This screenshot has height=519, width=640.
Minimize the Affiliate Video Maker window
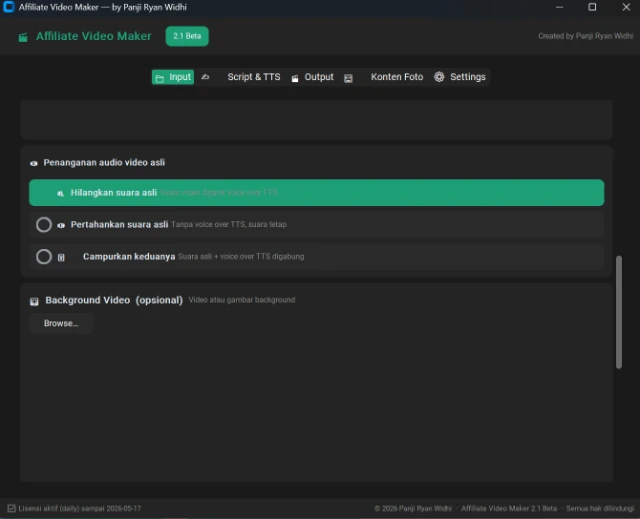pyautogui.click(x=559, y=7)
